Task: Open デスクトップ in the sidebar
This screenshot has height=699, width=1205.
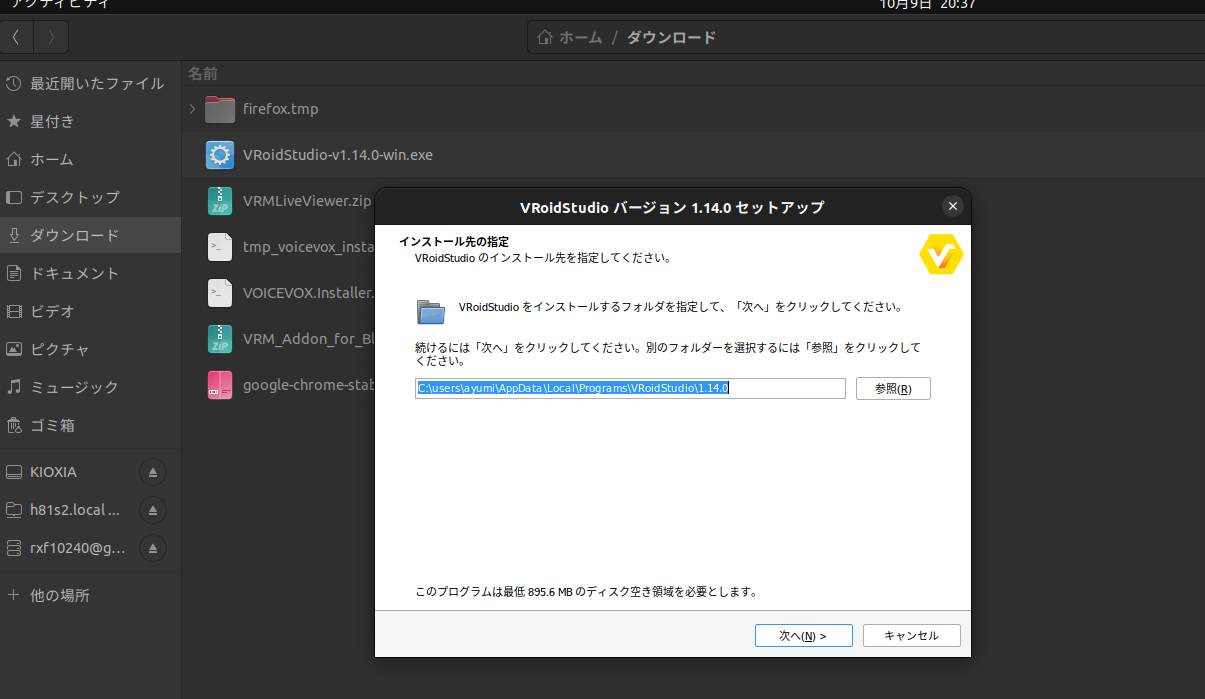Action: click(x=90, y=197)
